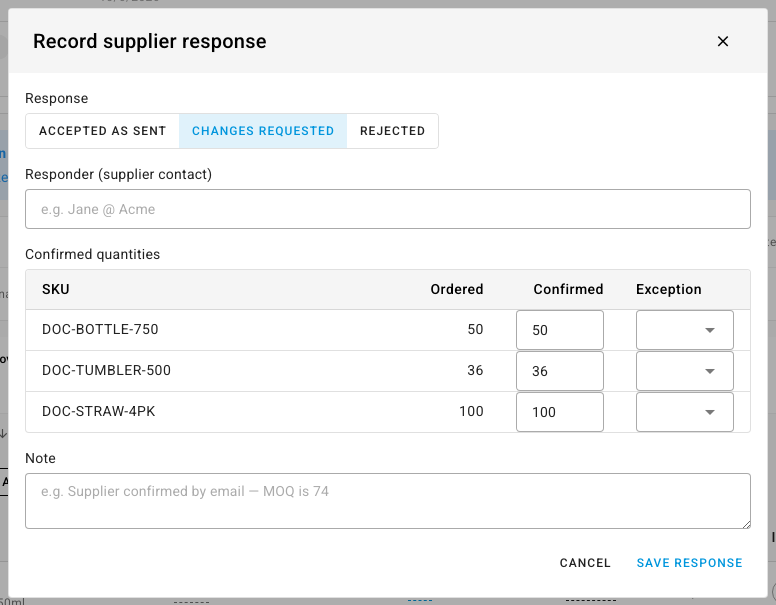Open Exception dropdown for DOC-TUMBLER-500
Screen dimensions: 776x605
tap(684, 371)
